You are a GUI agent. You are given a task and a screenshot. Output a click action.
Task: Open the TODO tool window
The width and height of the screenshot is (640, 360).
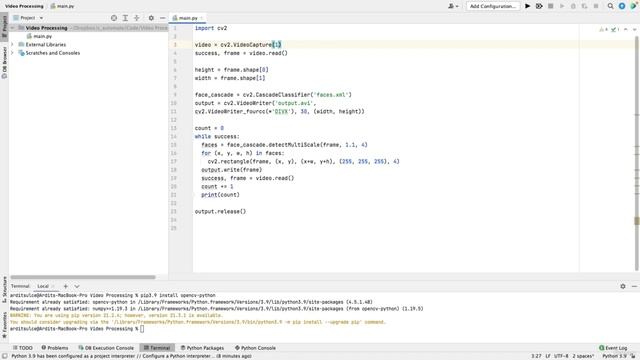(x=22, y=348)
